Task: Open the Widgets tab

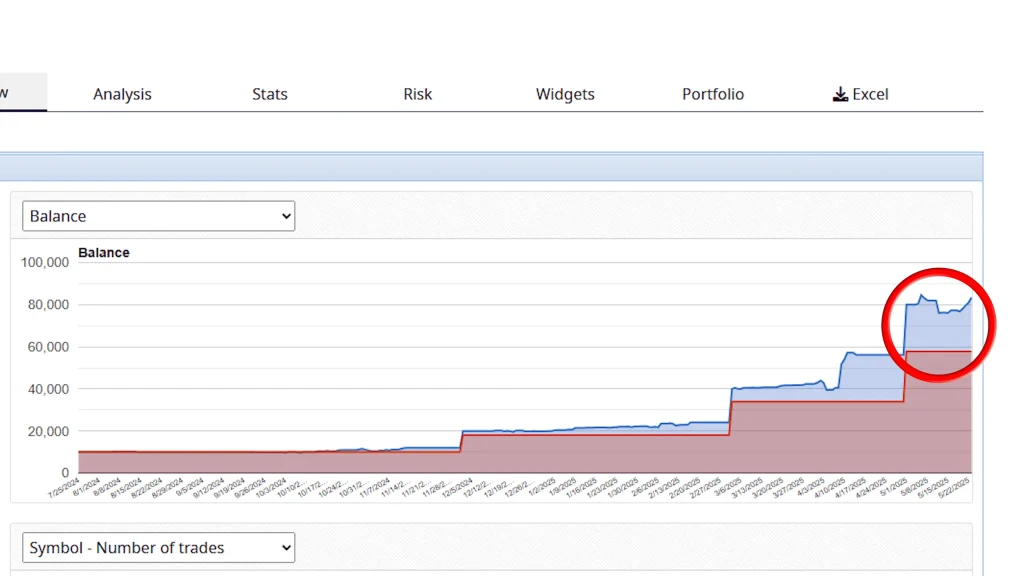Action: pos(565,94)
